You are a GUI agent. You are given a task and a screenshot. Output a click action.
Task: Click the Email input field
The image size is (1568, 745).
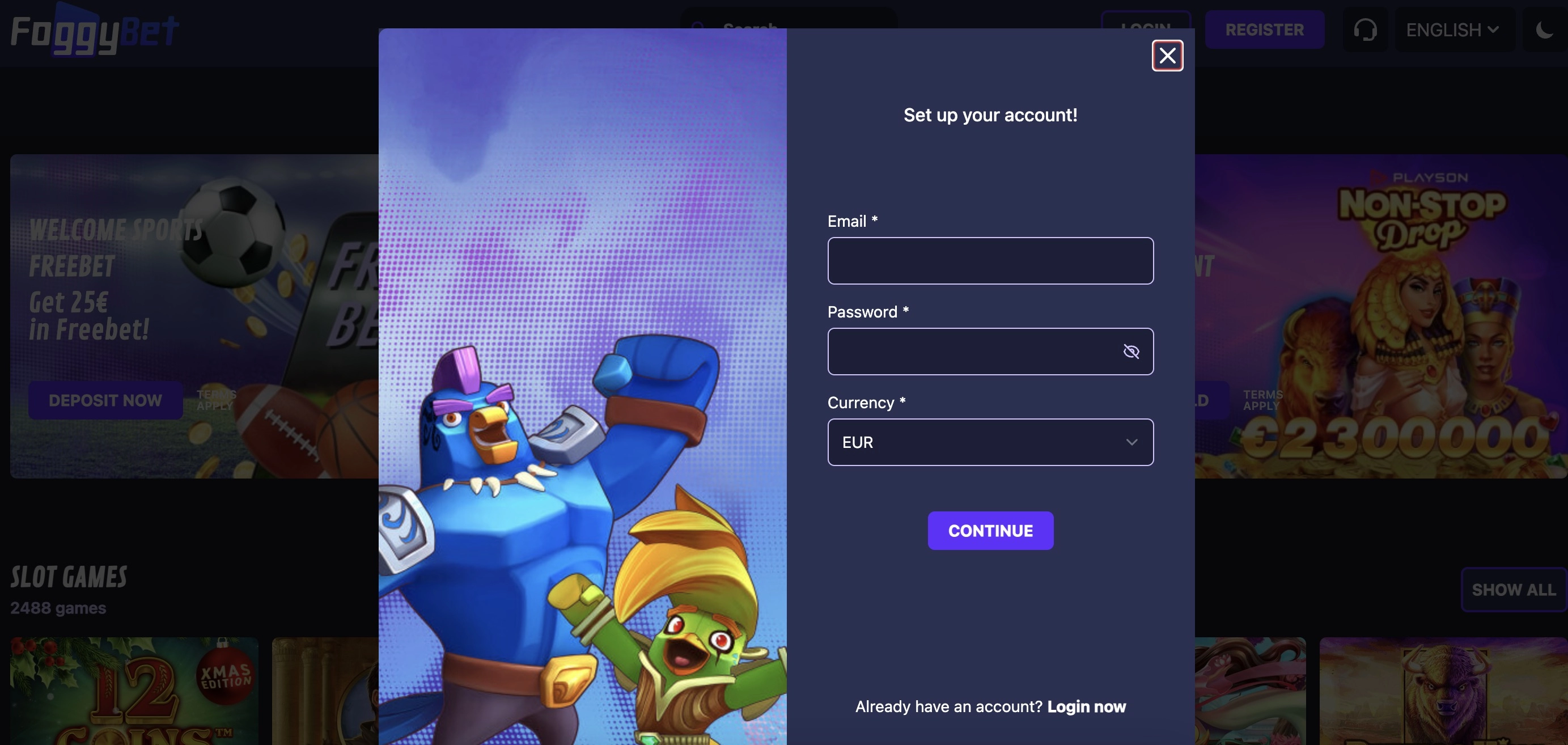[x=990, y=260]
